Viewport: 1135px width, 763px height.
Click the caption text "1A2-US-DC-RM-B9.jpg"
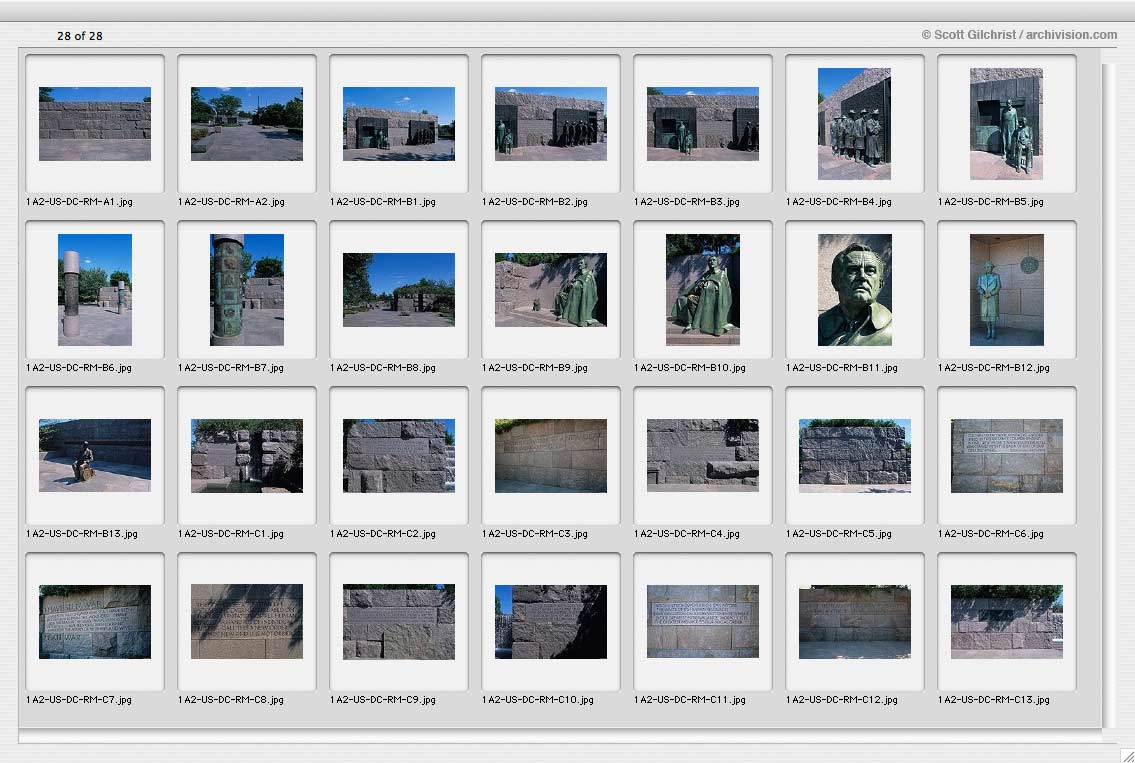coord(535,368)
